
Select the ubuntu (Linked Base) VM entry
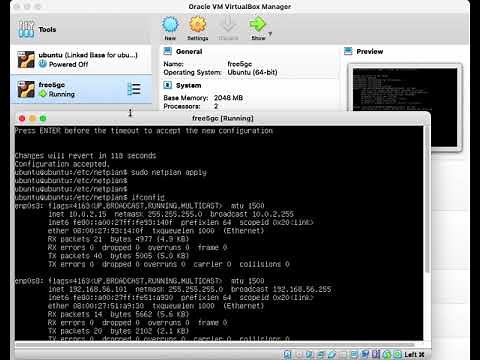point(81,59)
